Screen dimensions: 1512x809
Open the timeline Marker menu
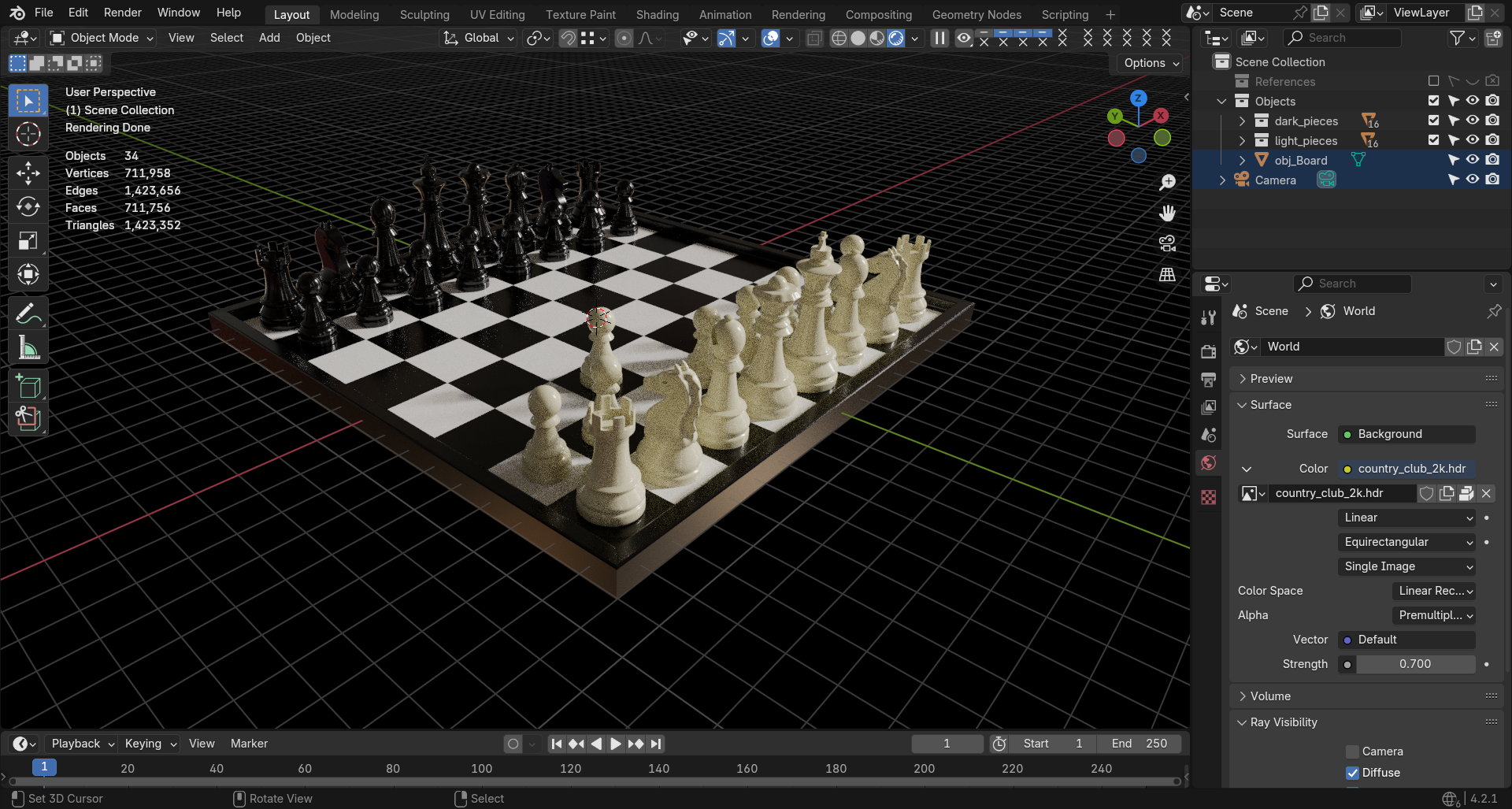pyautogui.click(x=249, y=744)
